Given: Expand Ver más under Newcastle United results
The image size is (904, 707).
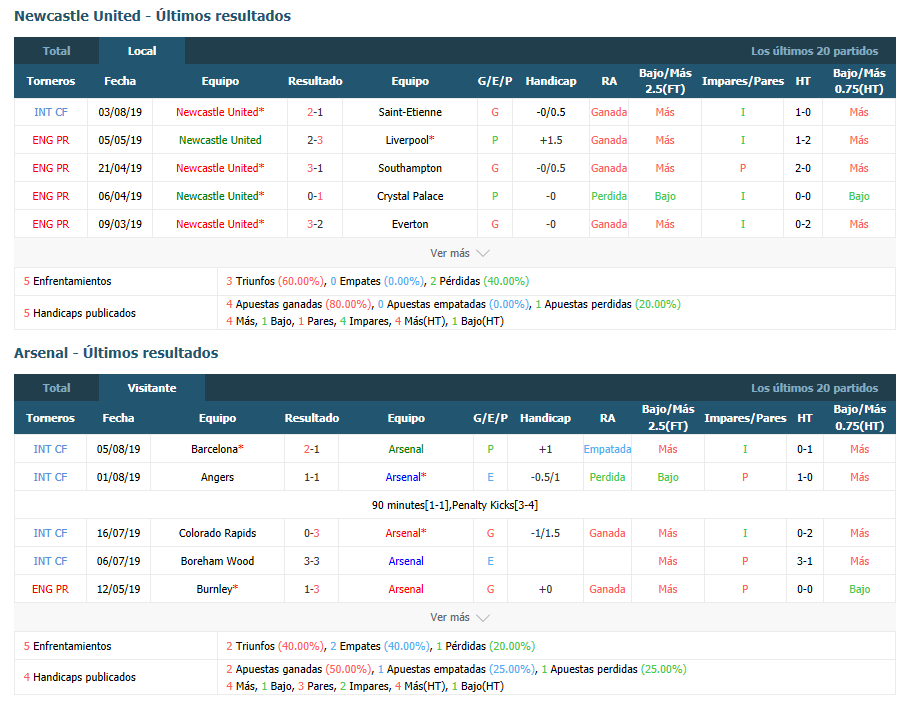Looking at the screenshot, I should click(459, 253).
